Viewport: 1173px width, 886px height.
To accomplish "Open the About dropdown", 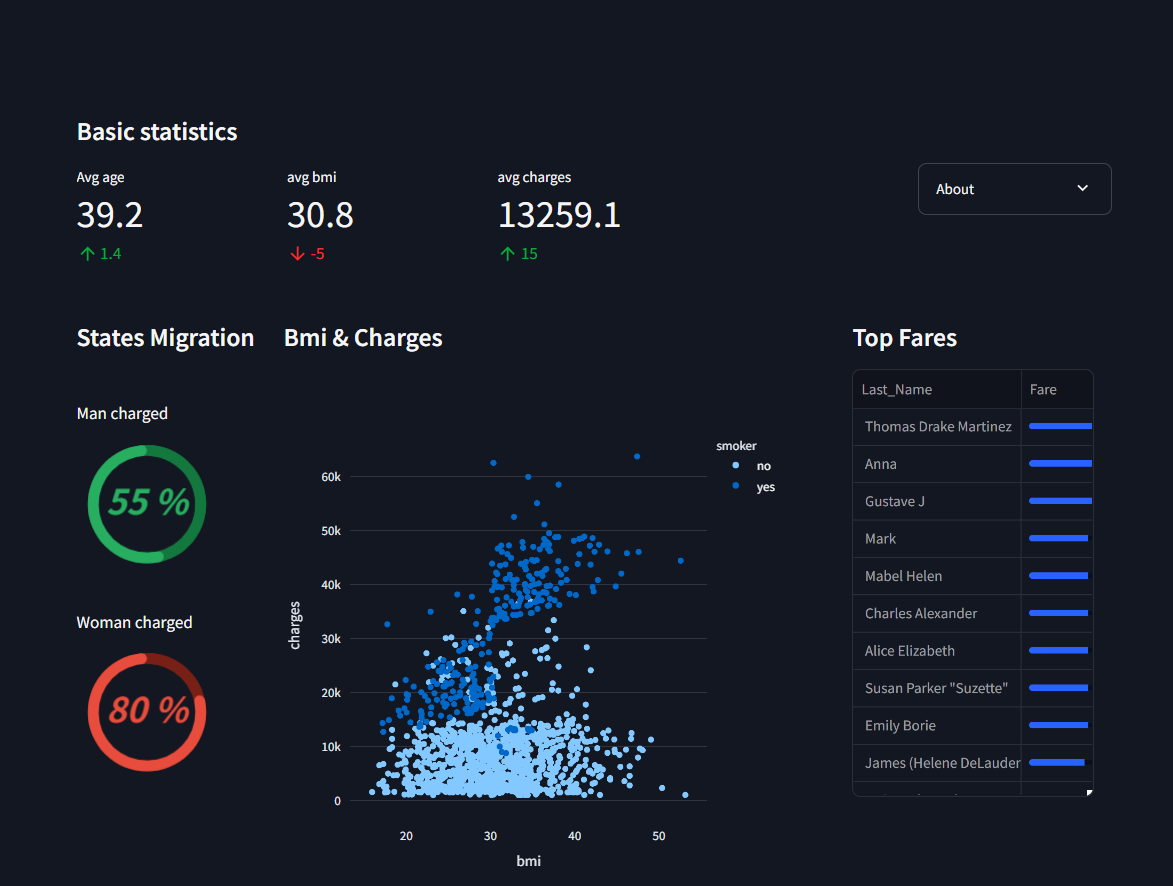I will pyautogui.click(x=1014, y=189).
